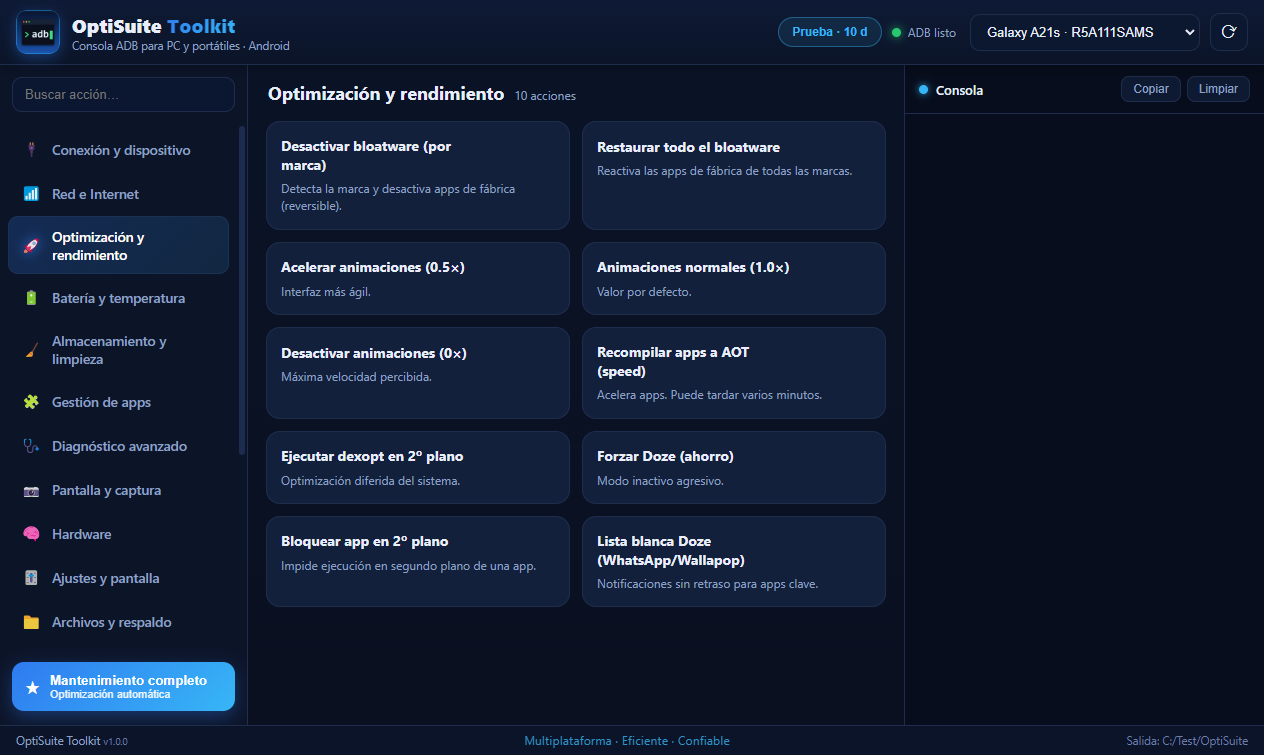
Task: Click the battery icon for Batería y temperatura
Action: (x=31, y=298)
